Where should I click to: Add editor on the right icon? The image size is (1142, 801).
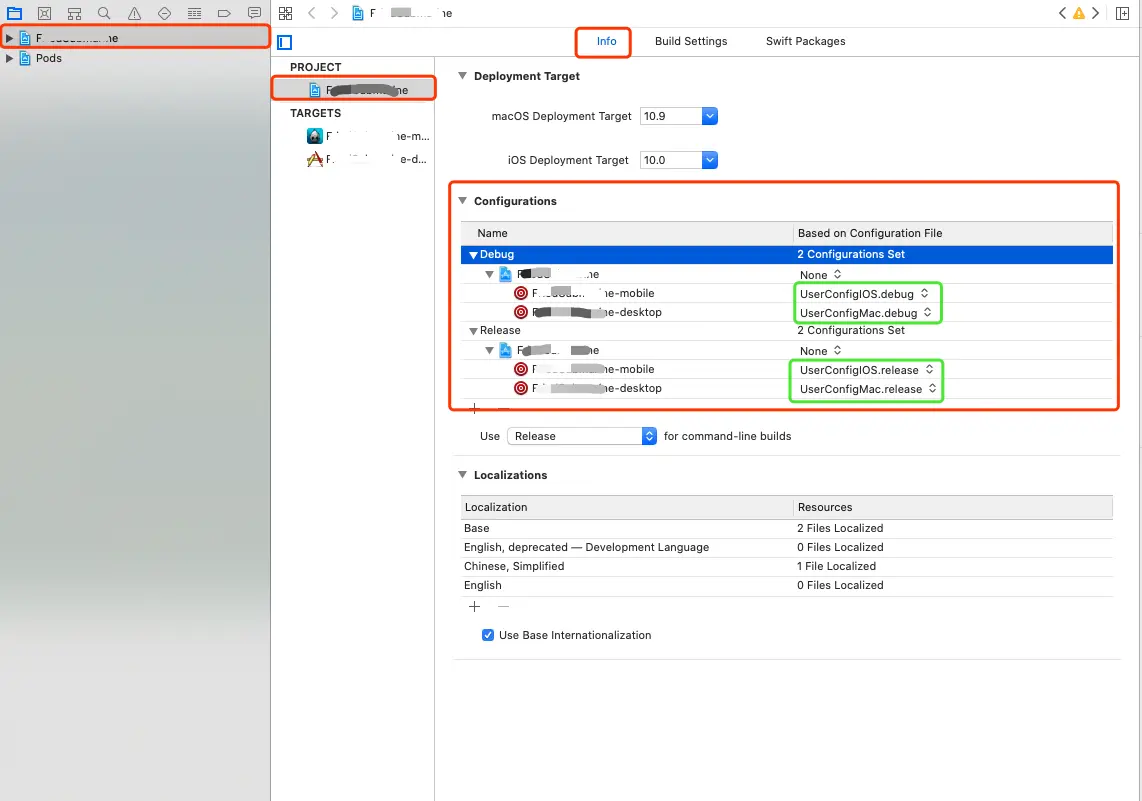1122,13
